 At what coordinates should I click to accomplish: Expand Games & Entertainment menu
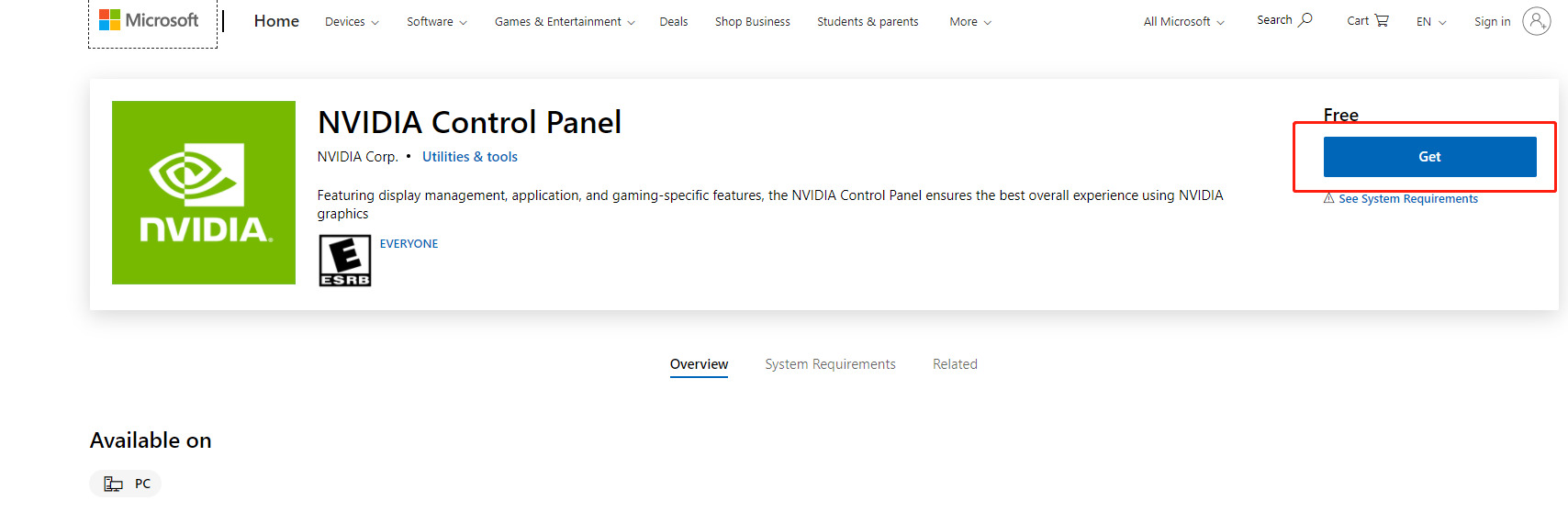pos(565,22)
